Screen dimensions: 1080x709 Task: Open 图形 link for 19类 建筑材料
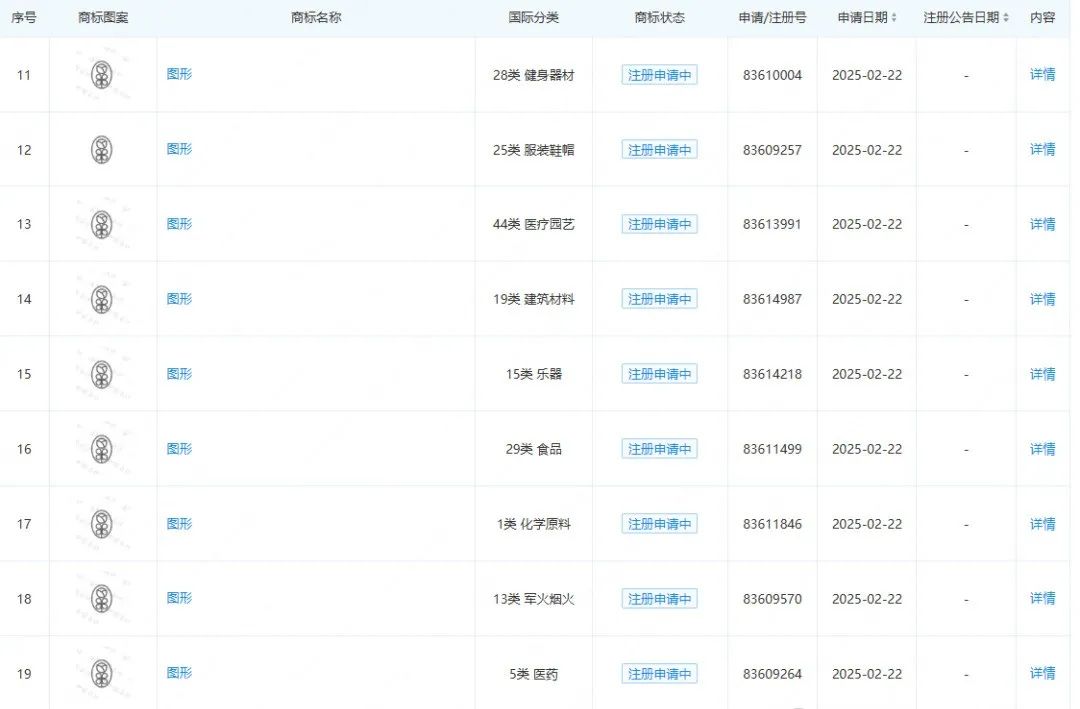[x=179, y=298]
